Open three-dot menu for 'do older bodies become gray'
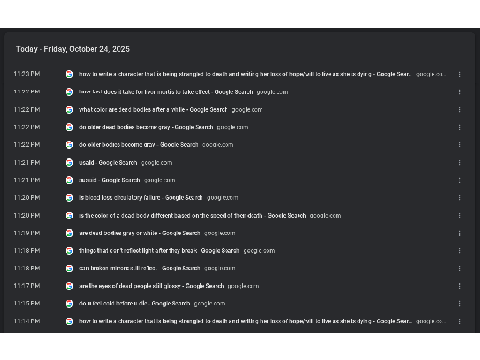The image size is (480, 360). [x=459, y=145]
